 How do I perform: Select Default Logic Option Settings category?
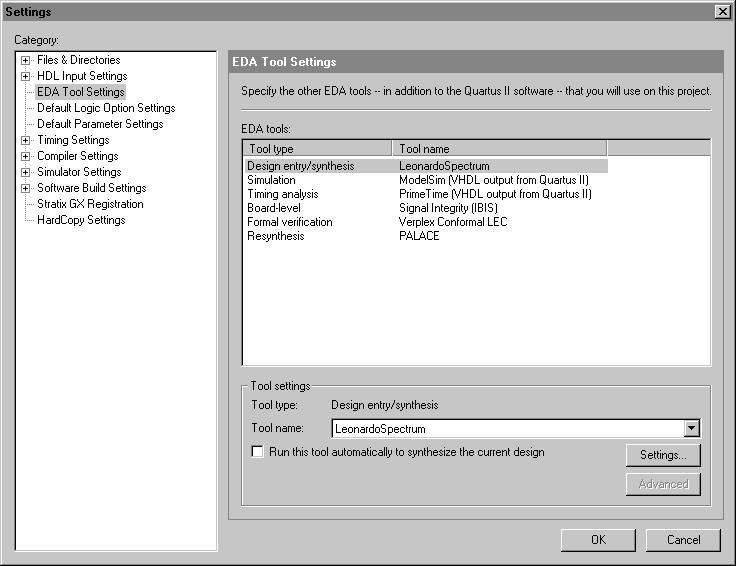pos(106,108)
